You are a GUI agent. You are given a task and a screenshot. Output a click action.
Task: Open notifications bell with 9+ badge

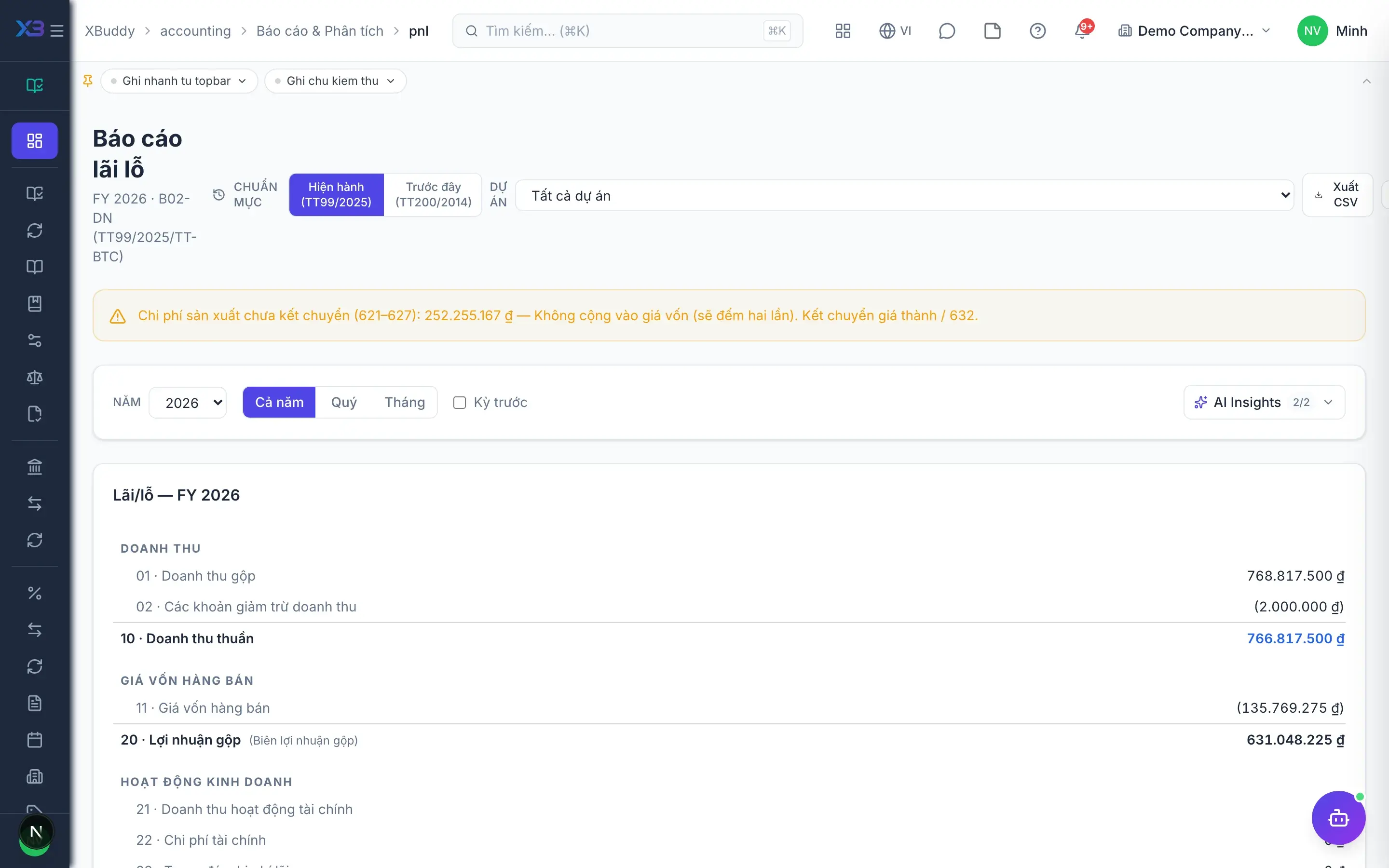pyautogui.click(x=1083, y=30)
